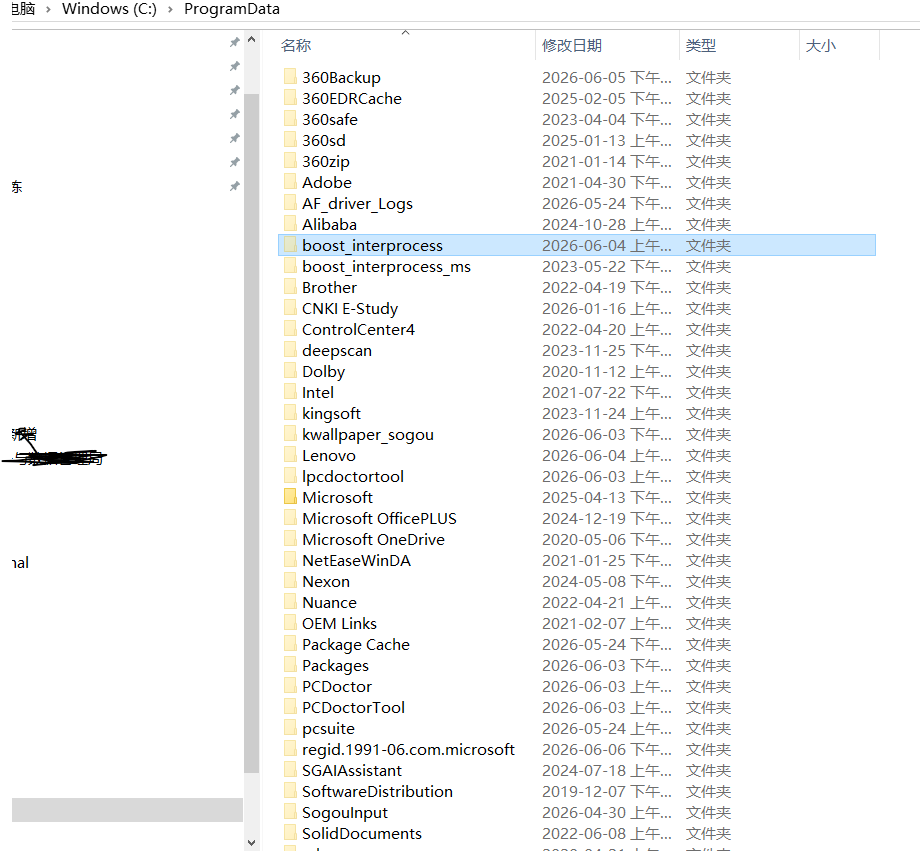
Task: Select the ControlCenter4 folder icon
Action: click(x=290, y=329)
